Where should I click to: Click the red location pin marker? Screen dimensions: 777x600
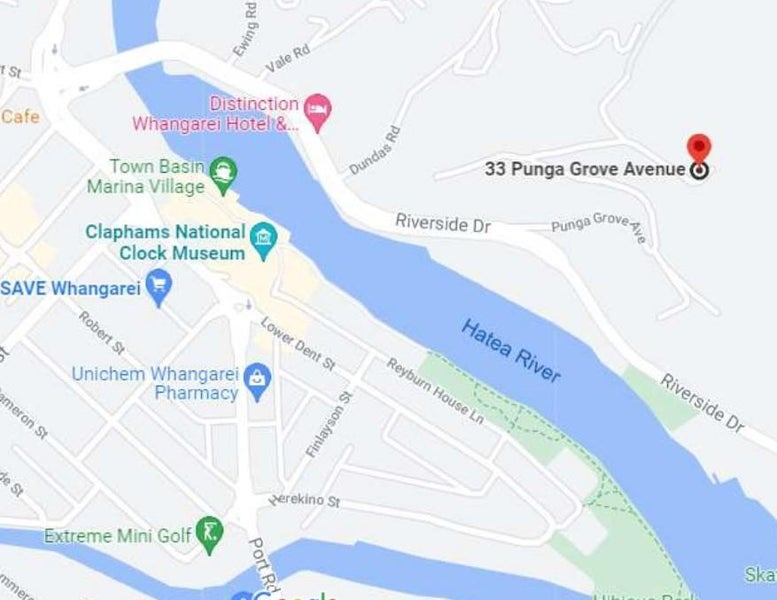[x=699, y=148]
